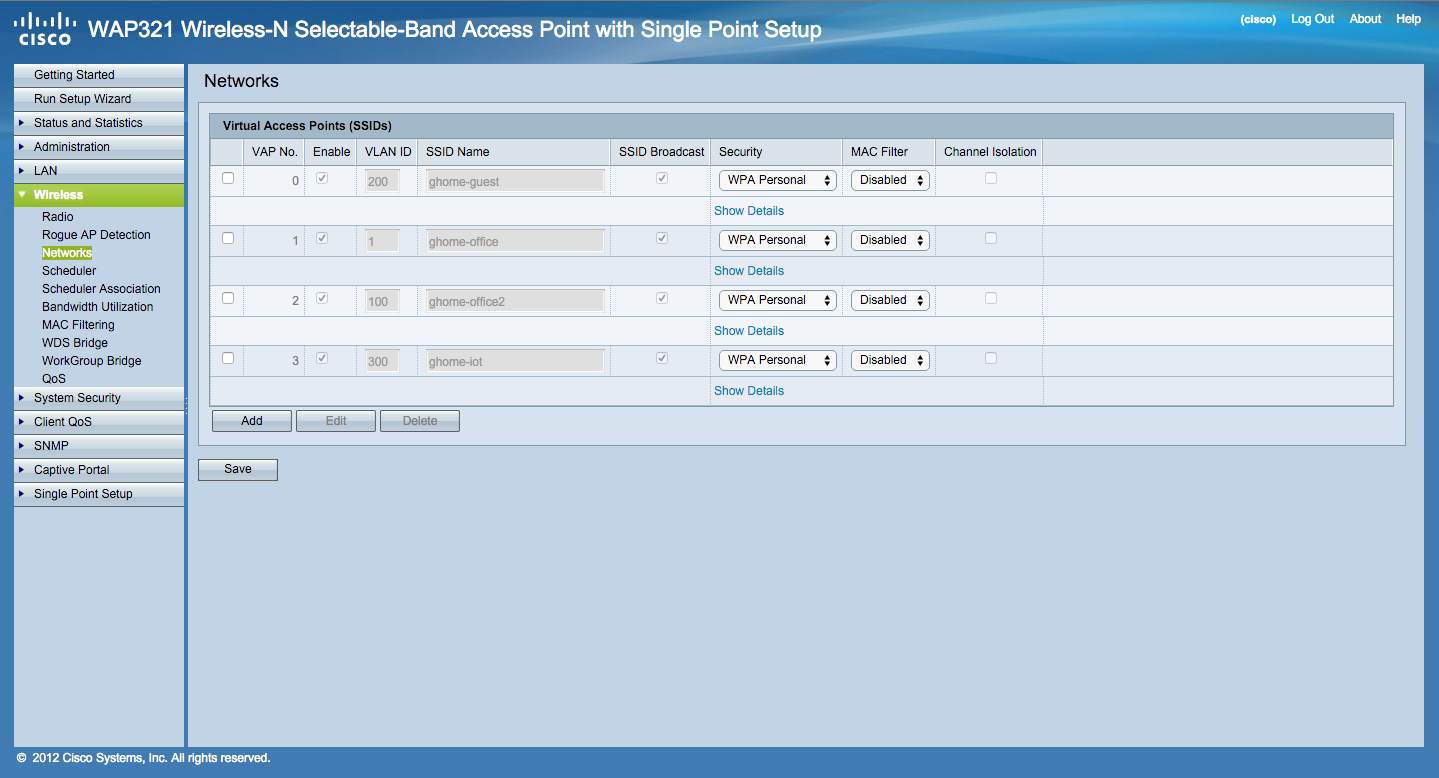
Task: Toggle Channel Isolation for ghome-iot
Action: point(991,358)
